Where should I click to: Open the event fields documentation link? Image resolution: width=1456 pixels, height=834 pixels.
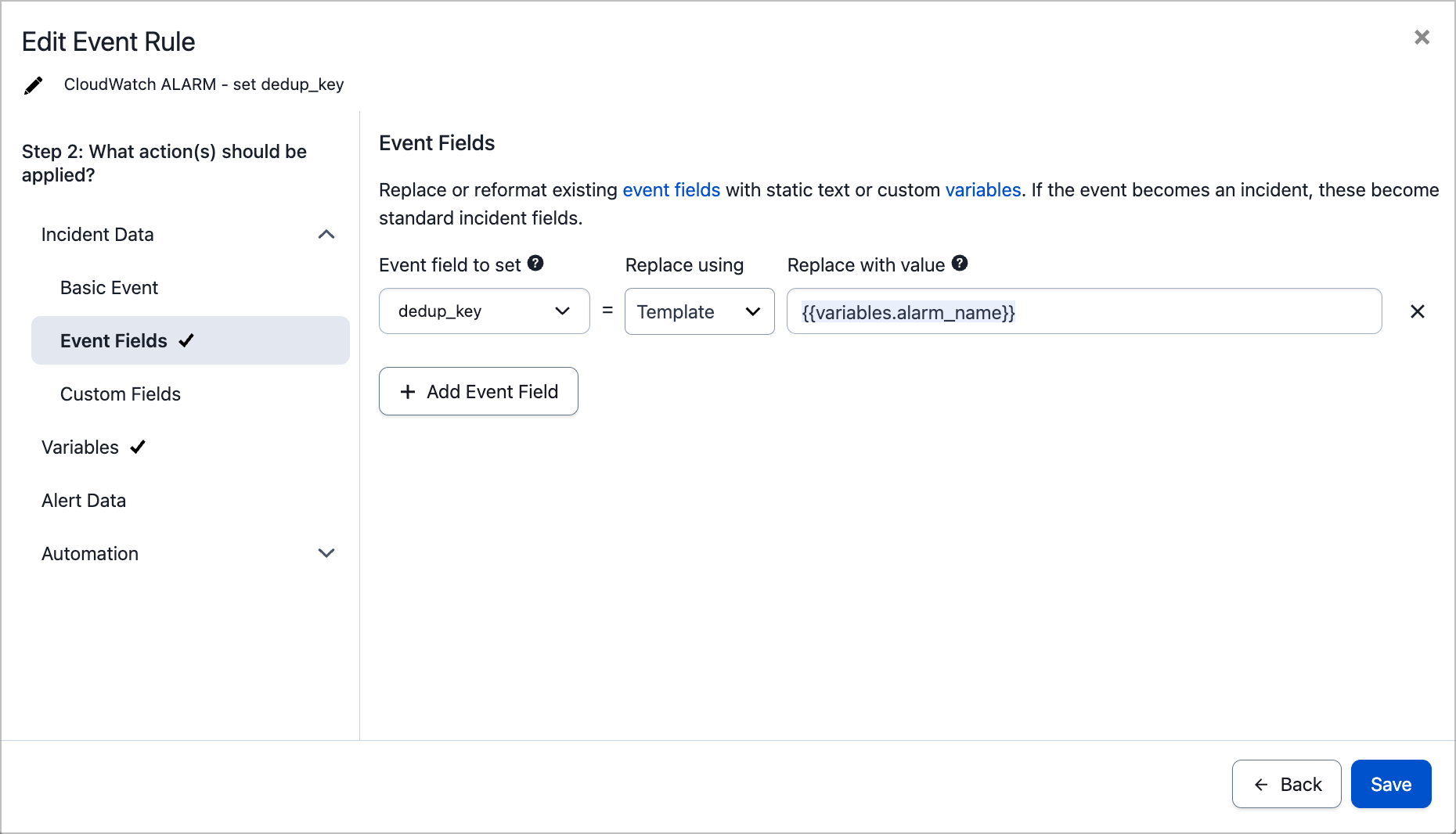pos(671,190)
